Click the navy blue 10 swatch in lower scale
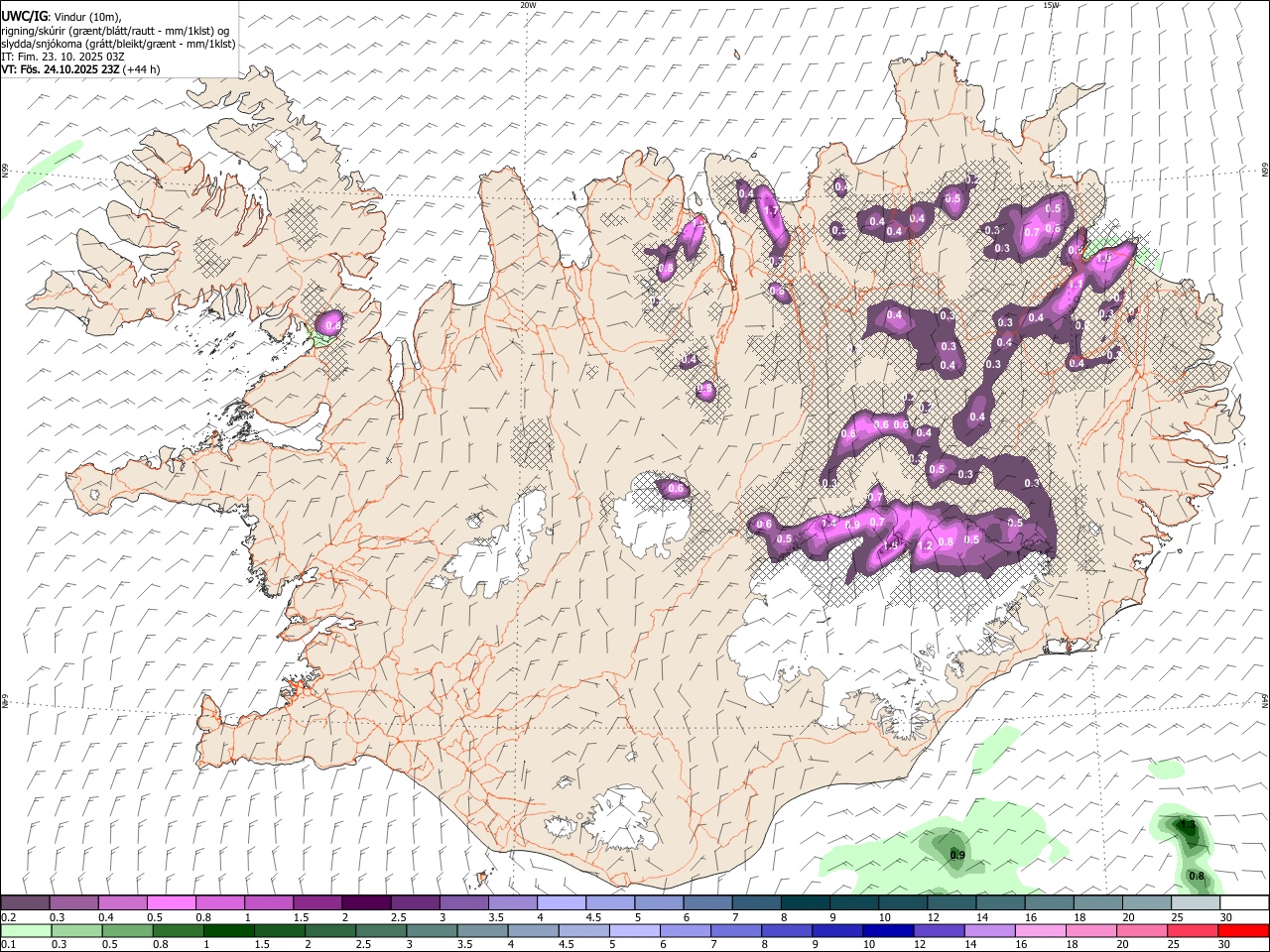Image resolution: width=1270 pixels, height=952 pixels. pos(888,930)
